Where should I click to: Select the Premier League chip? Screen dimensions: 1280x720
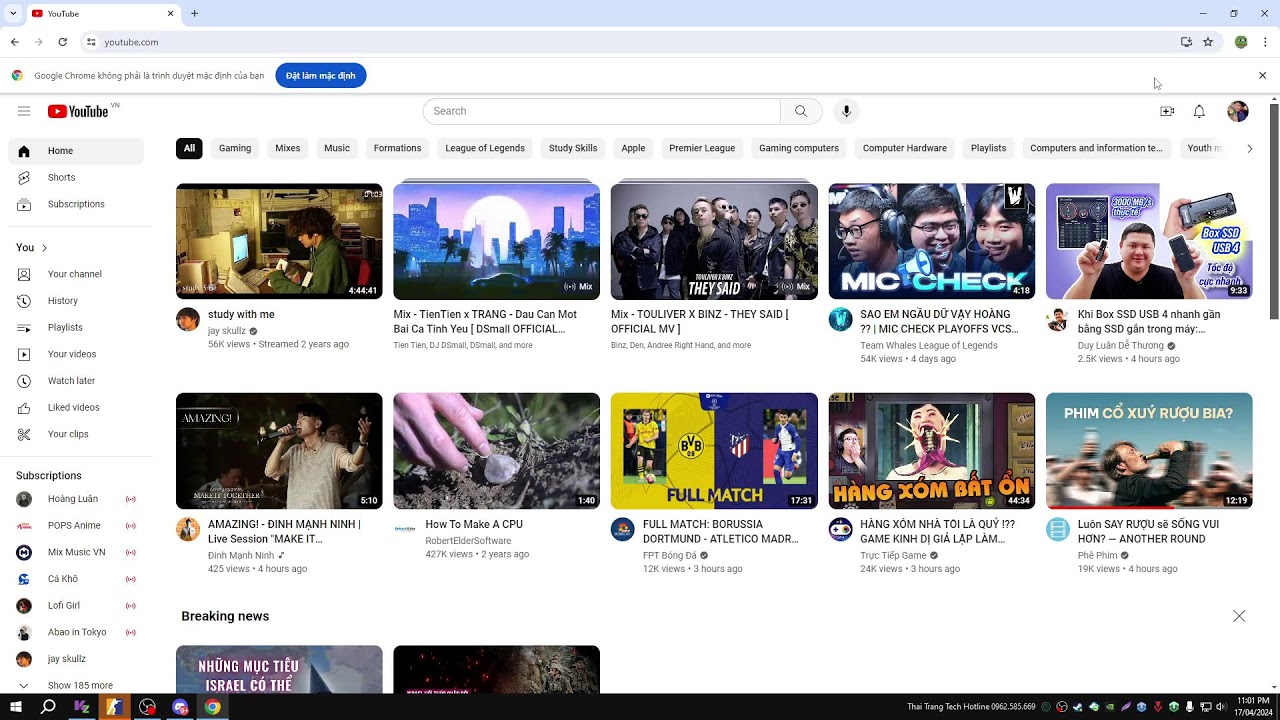pos(702,148)
